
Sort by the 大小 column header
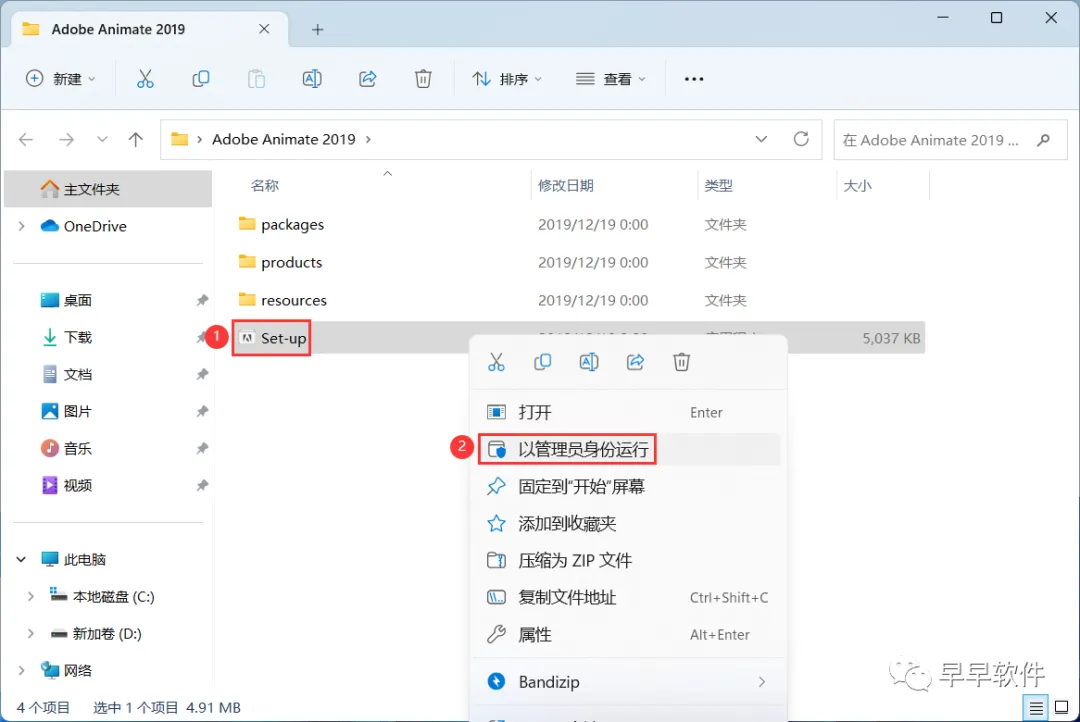point(858,186)
